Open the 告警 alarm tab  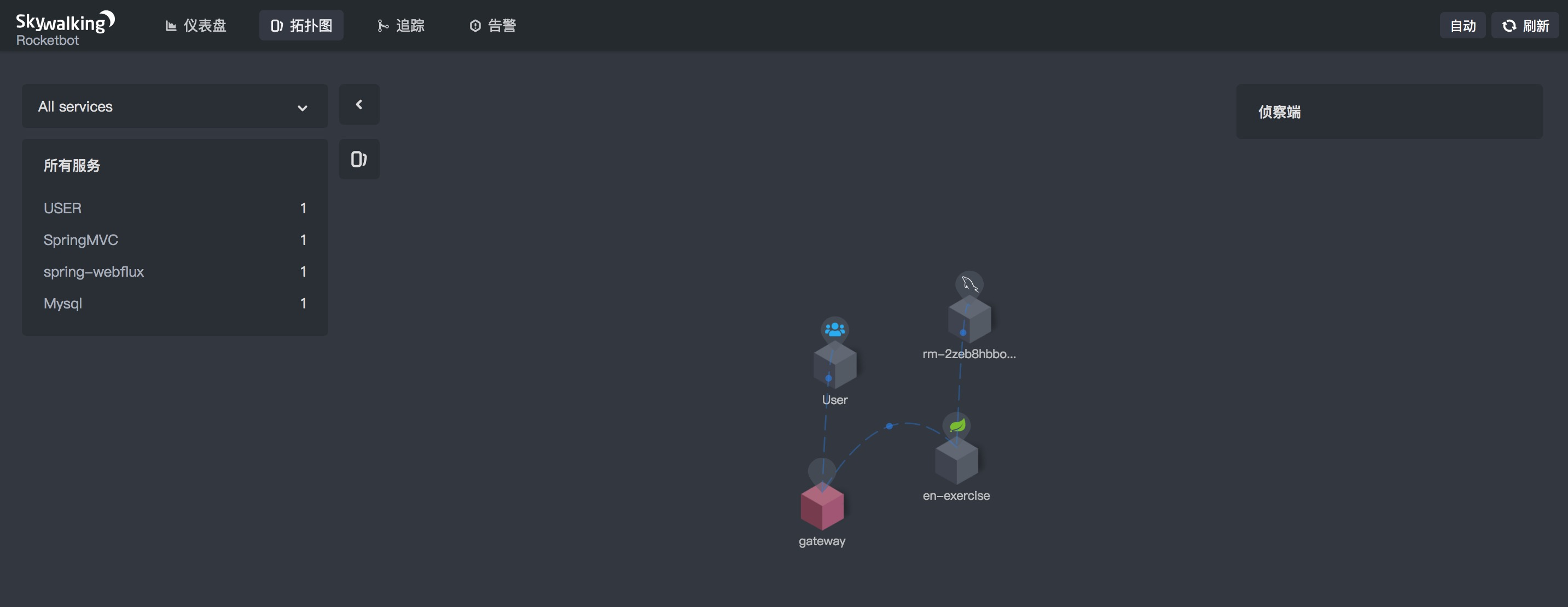pos(492,26)
